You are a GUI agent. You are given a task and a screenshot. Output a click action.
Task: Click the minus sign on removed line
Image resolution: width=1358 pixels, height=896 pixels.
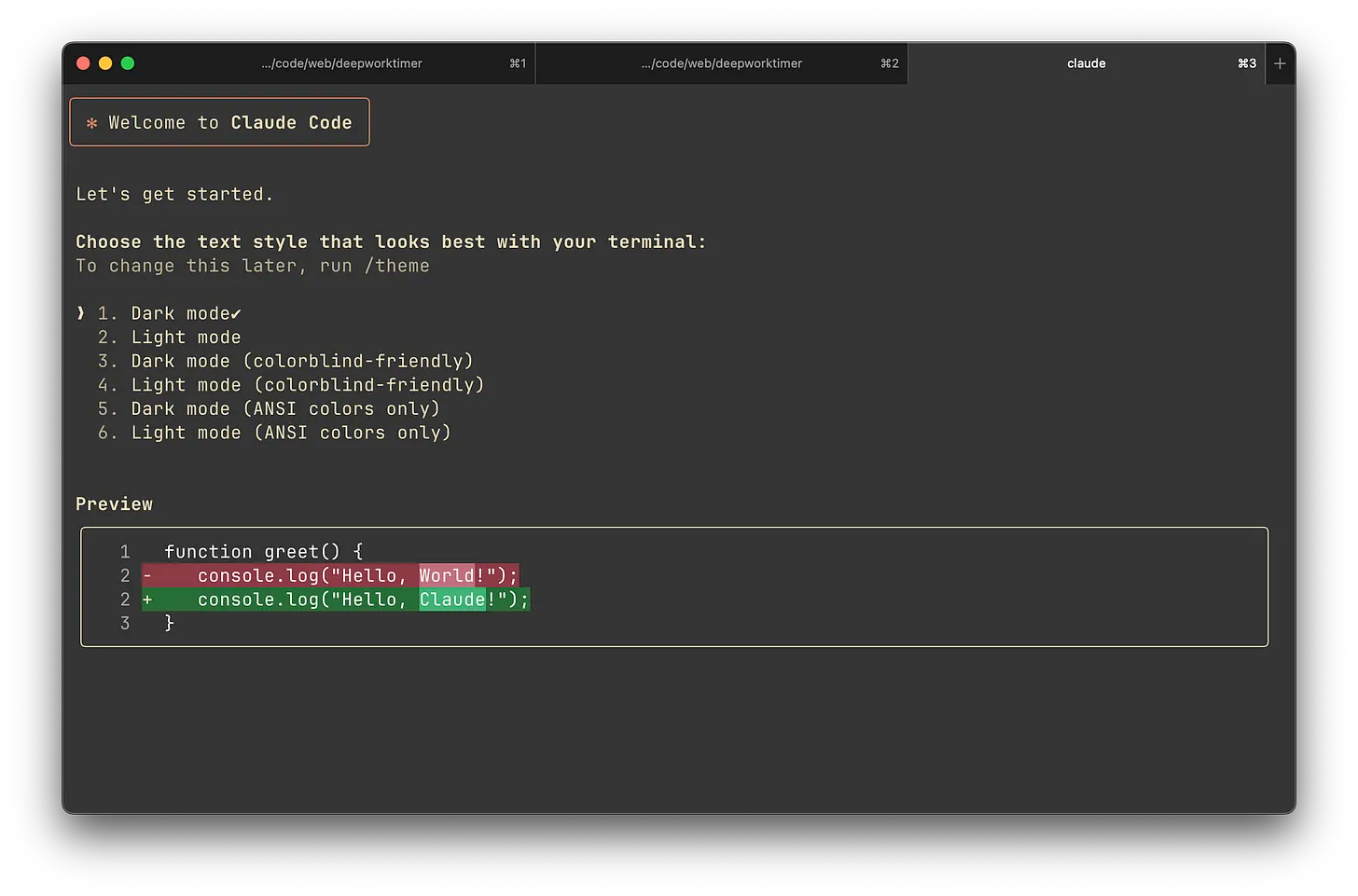[147, 575]
